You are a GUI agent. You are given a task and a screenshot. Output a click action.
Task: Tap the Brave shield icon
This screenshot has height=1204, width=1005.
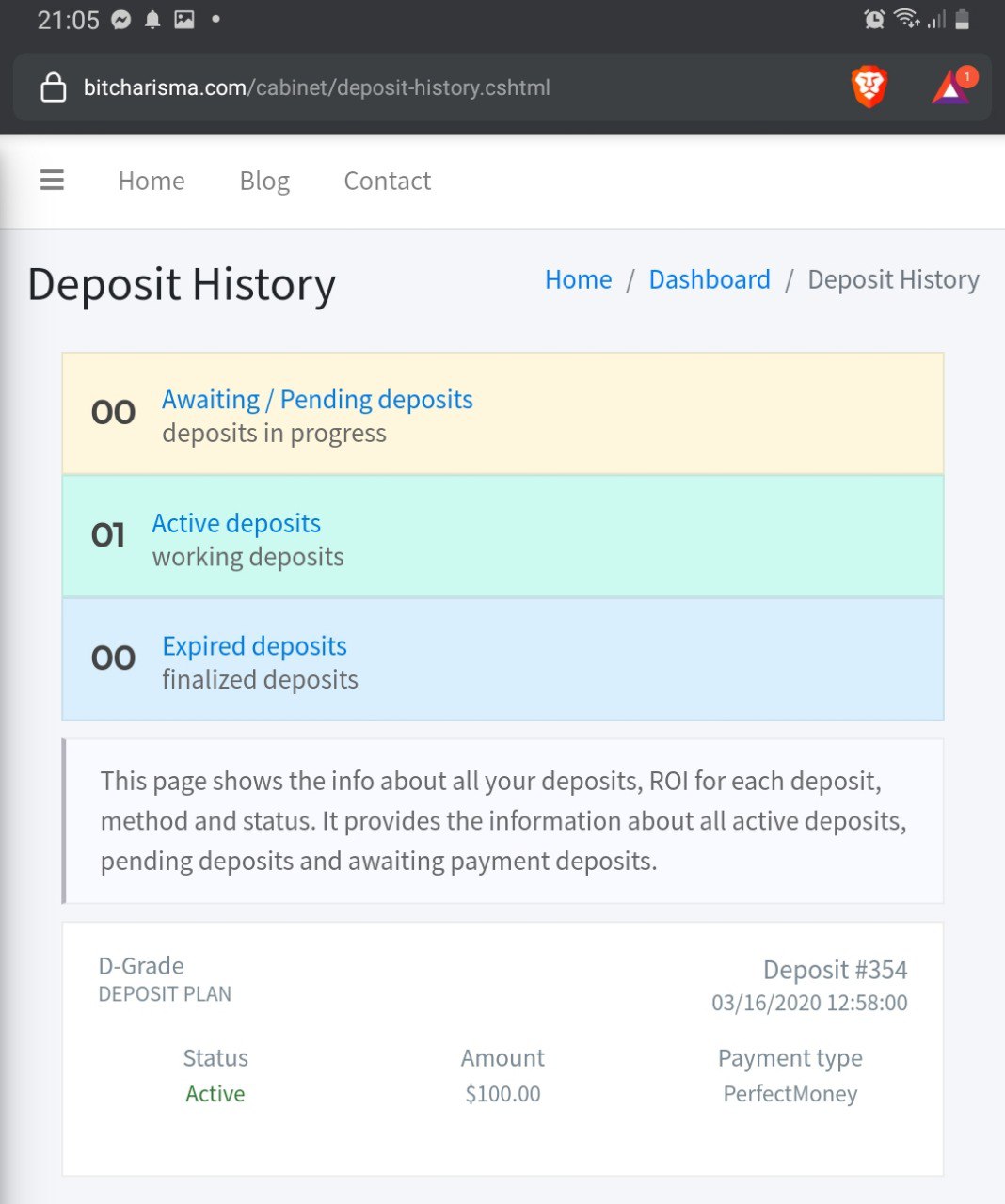(x=869, y=87)
